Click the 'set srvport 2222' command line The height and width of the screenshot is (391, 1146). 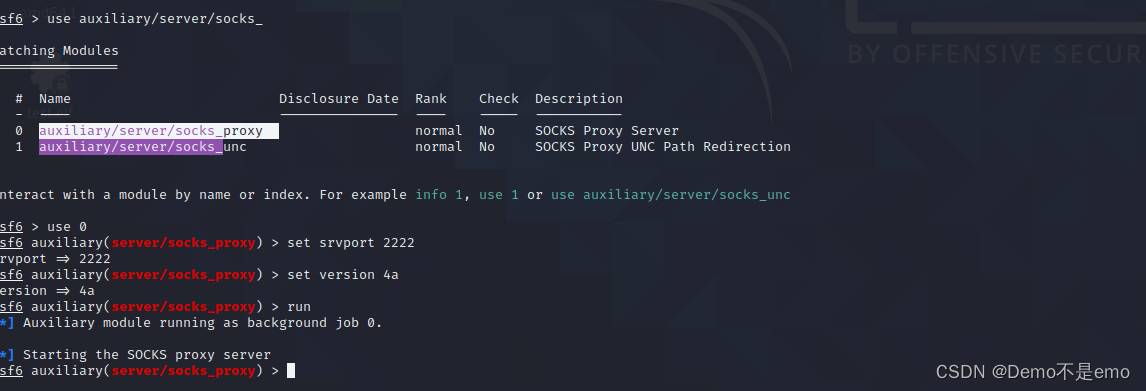click(351, 243)
